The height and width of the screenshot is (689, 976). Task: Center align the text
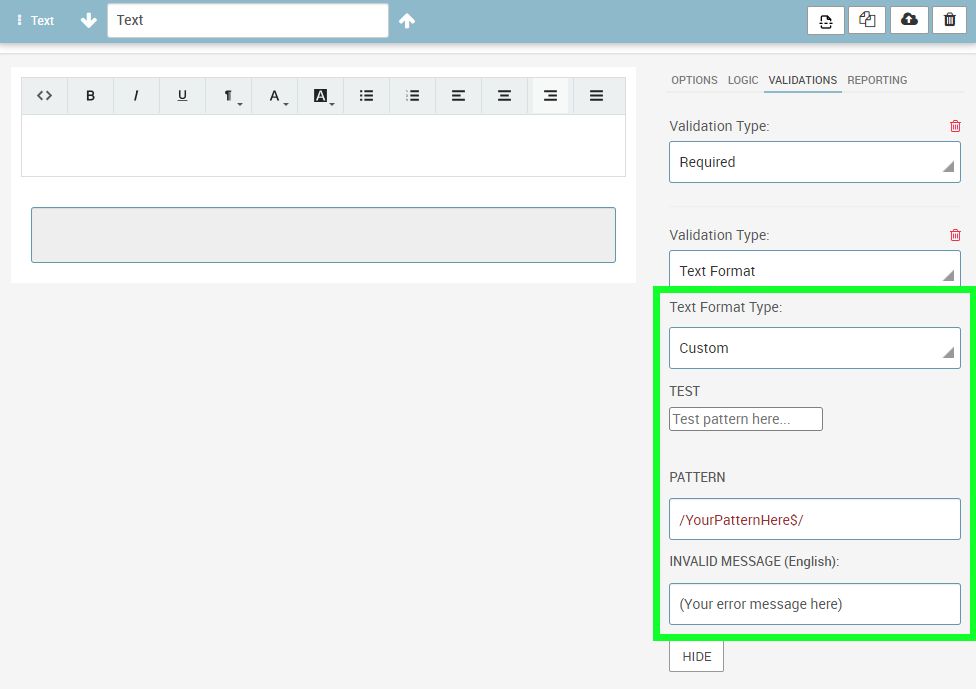(505, 96)
